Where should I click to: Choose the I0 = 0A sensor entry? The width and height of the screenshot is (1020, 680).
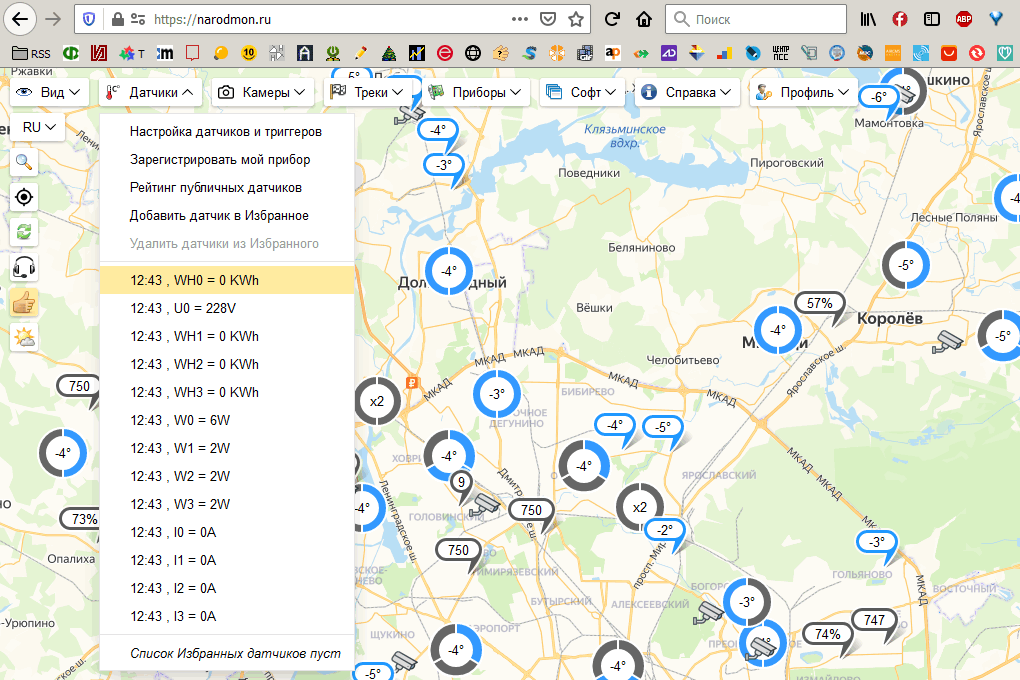[226, 532]
